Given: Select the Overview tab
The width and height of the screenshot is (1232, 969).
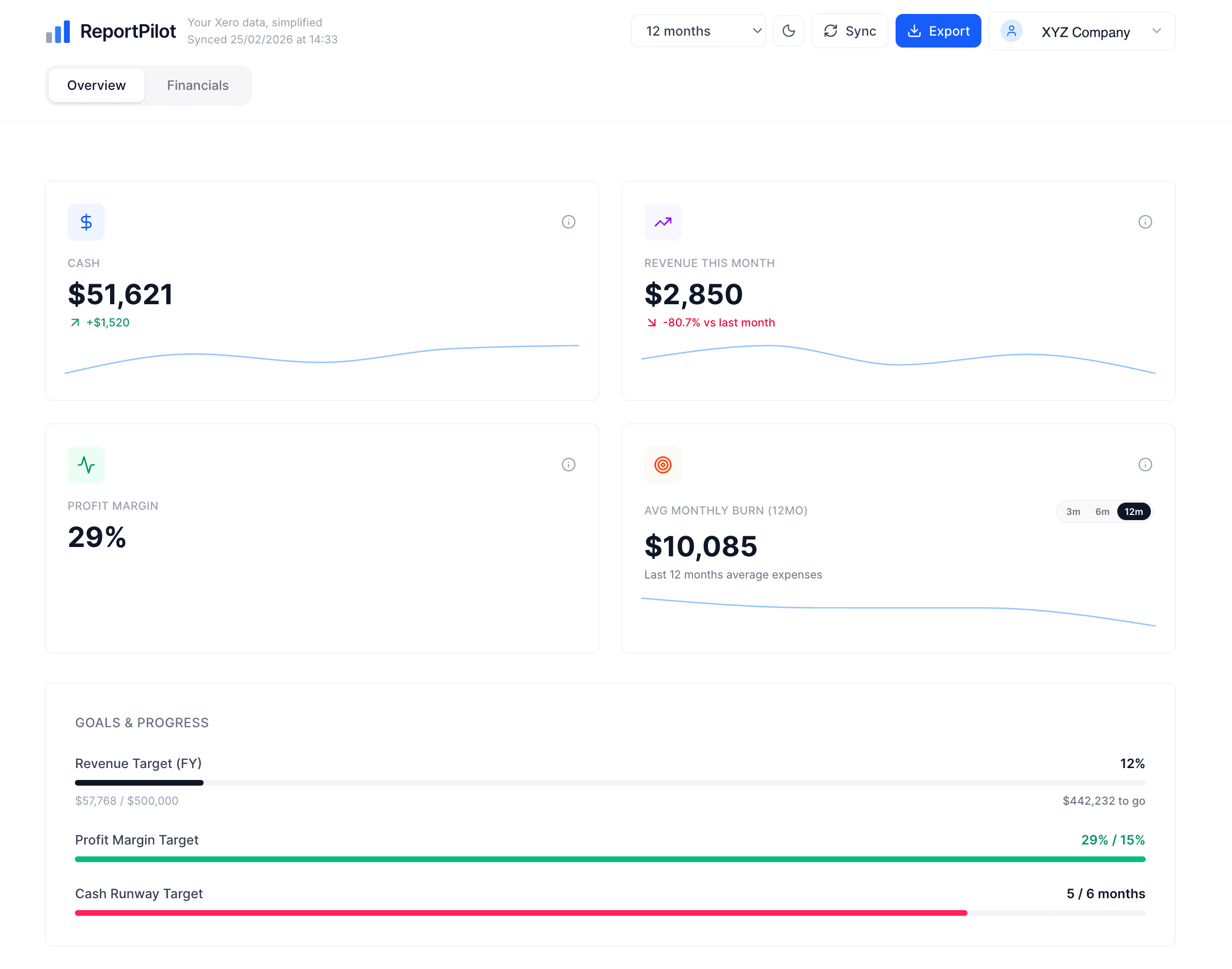Looking at the screenshot, I should pyautogui.click(x=96, y=85).
